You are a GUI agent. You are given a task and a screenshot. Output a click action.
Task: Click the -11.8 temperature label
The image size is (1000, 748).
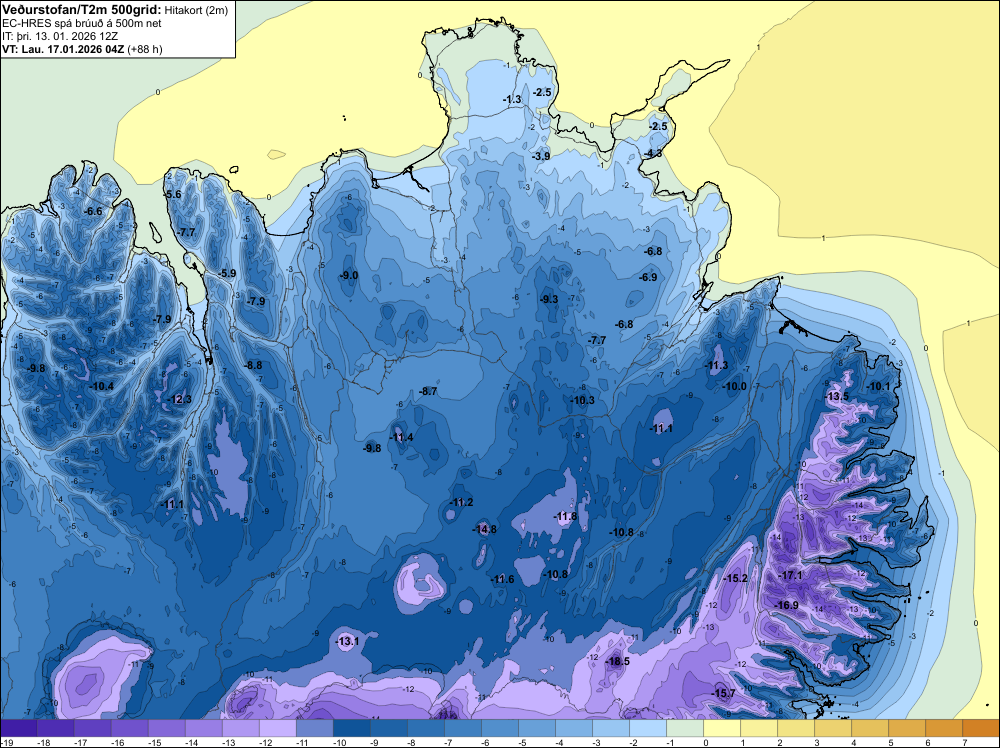pos(565,517)
